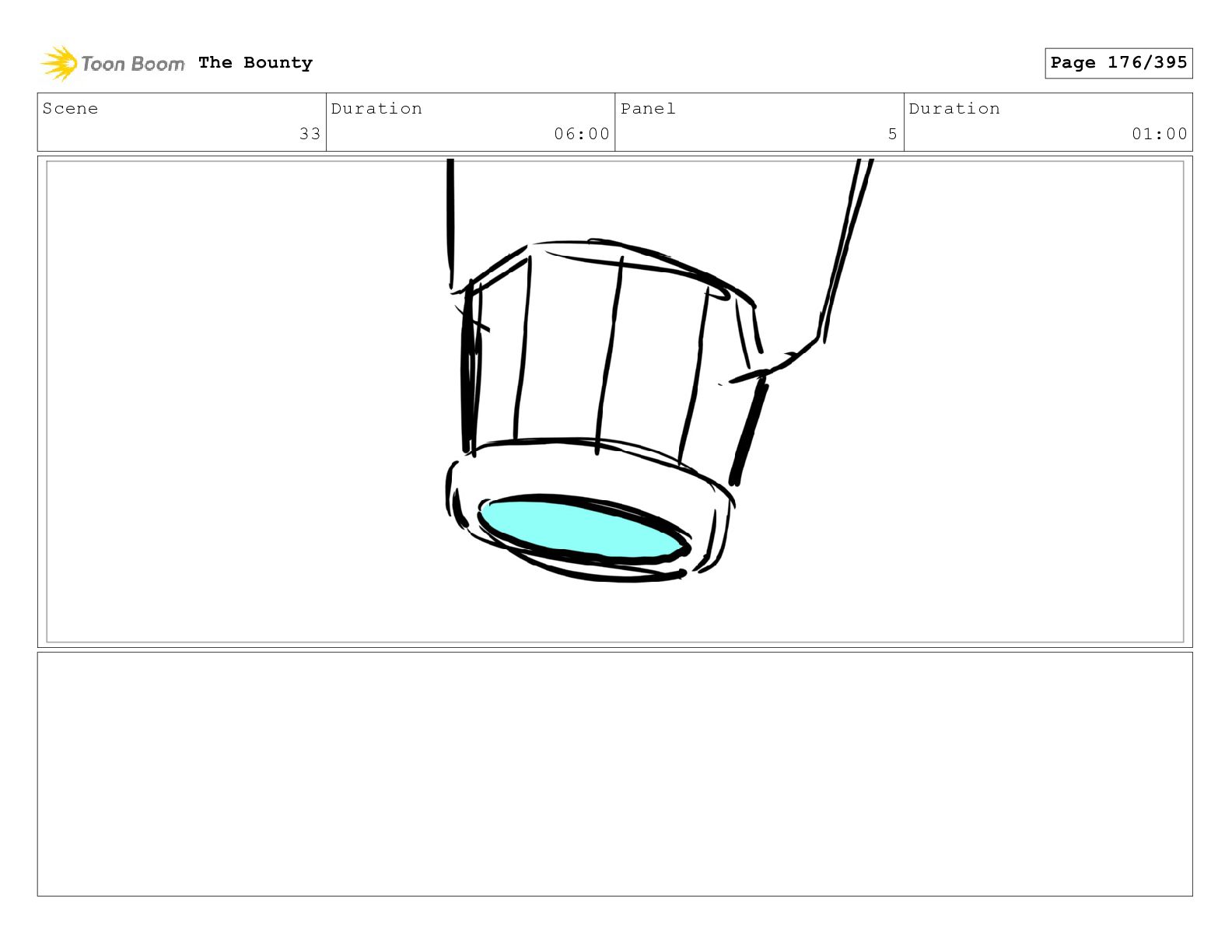The width and height of the screenshot is (1232, 952).
Task: Click the scene duration value '06:00'
Action: [x=582, y=134]
